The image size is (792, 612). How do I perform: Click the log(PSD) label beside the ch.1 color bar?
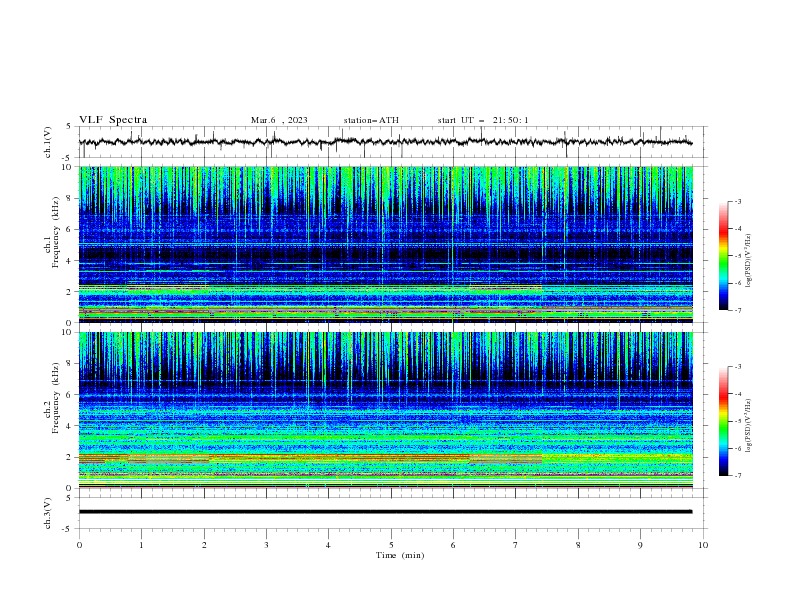pos(749,261)
